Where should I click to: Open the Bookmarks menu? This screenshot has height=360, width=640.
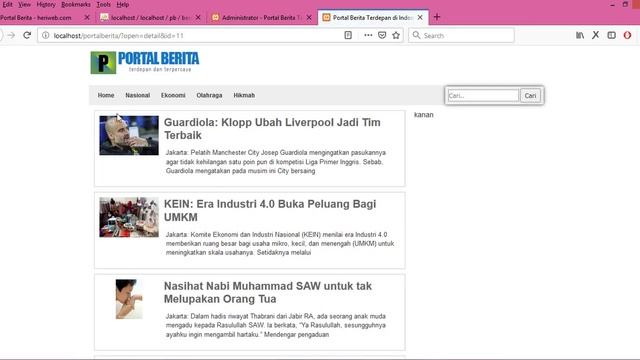[x=76, y=4]
